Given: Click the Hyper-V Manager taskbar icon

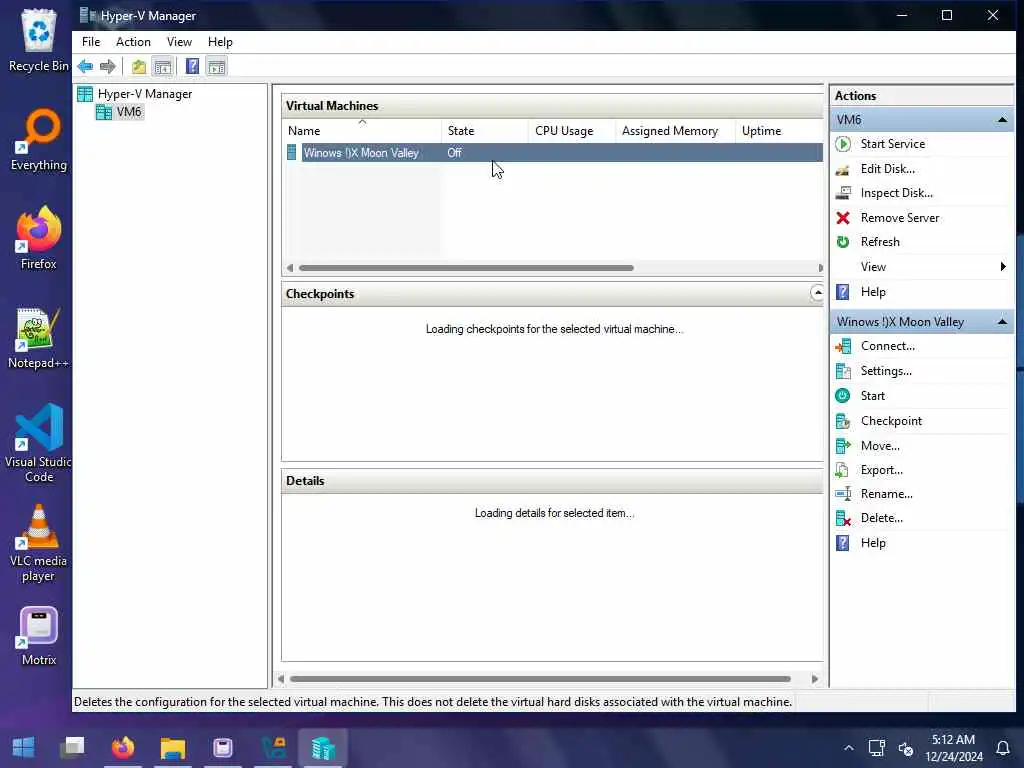Looking at the screenshot, I should point(323,747).
